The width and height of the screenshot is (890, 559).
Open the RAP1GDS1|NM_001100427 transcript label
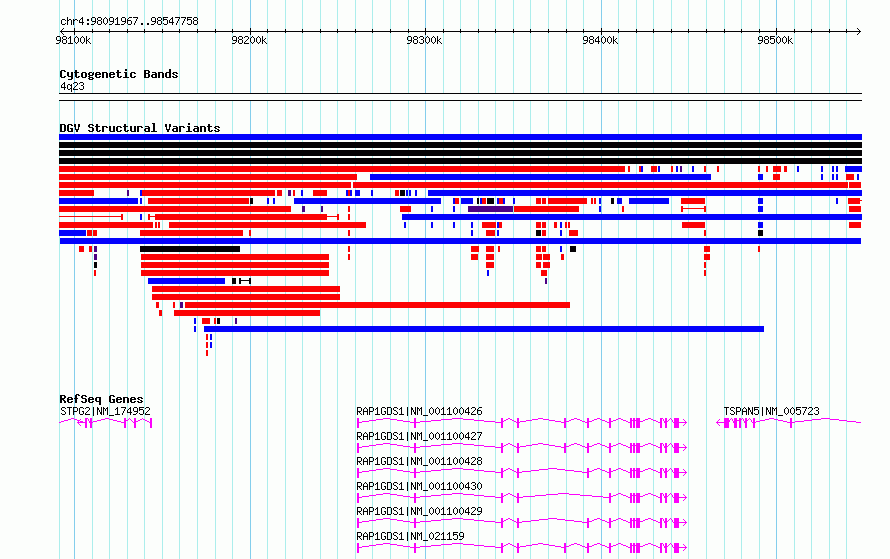pyautogui.click(x=419, y=436)
